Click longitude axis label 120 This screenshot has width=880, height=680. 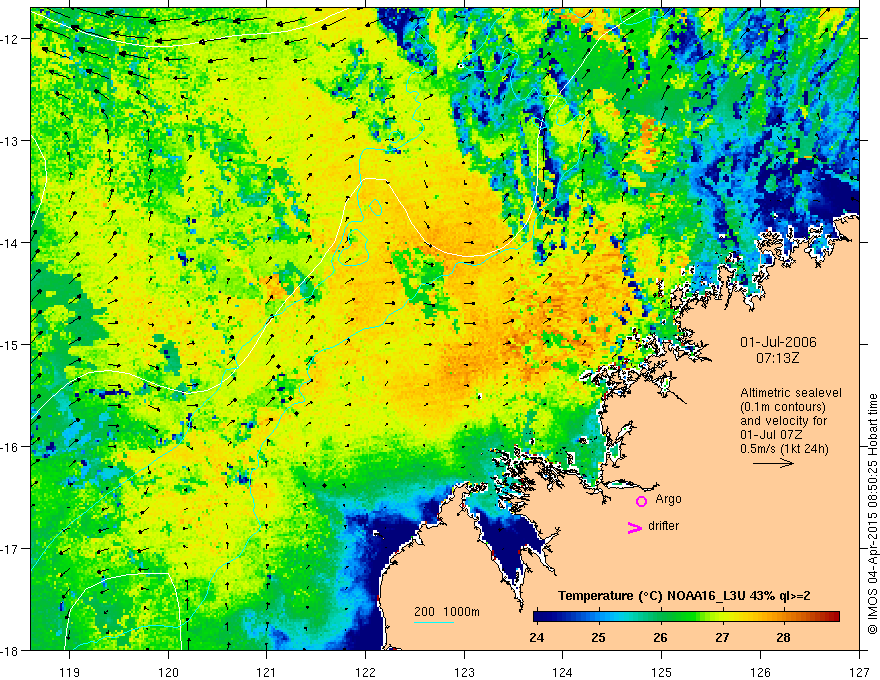(168, 671)
